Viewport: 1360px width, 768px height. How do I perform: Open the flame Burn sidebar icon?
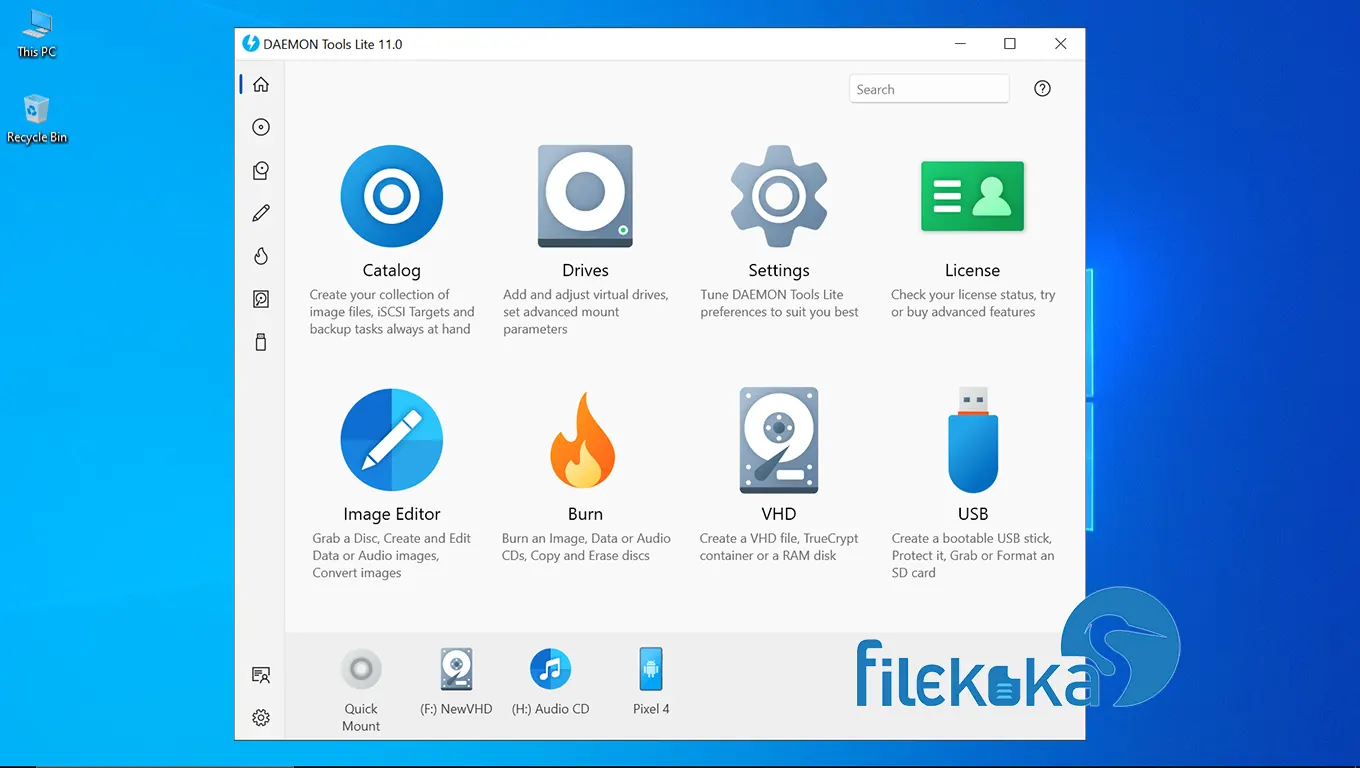click(x=261, y=256)
